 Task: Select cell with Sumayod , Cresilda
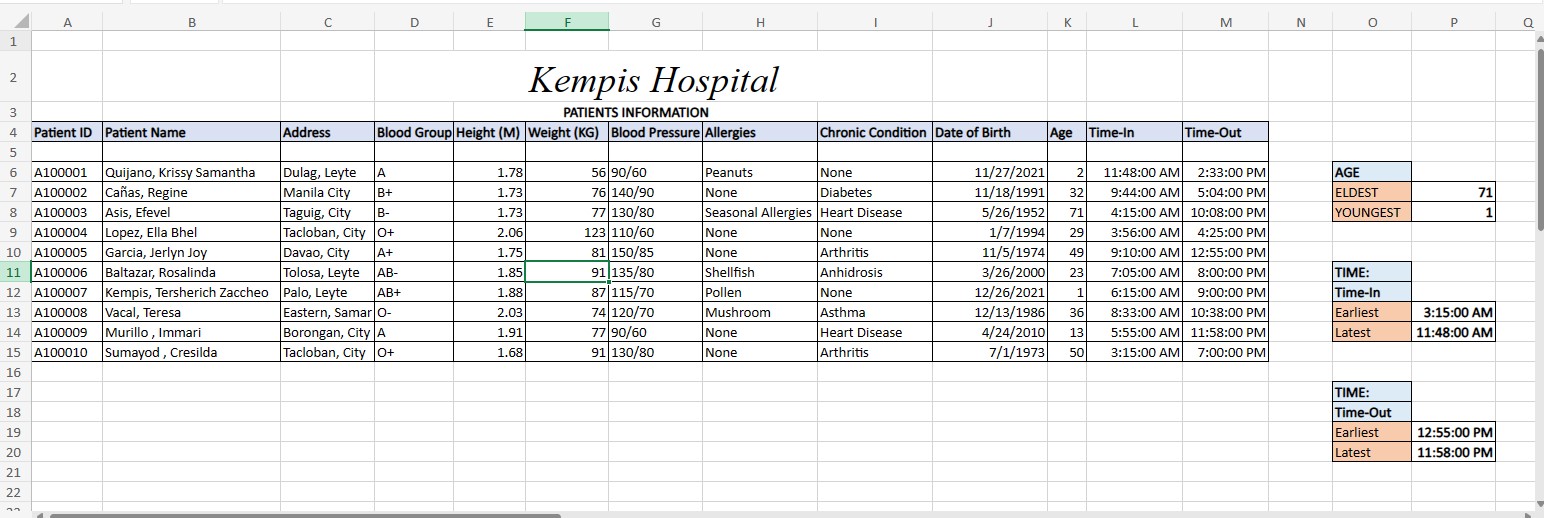point(191,352)
